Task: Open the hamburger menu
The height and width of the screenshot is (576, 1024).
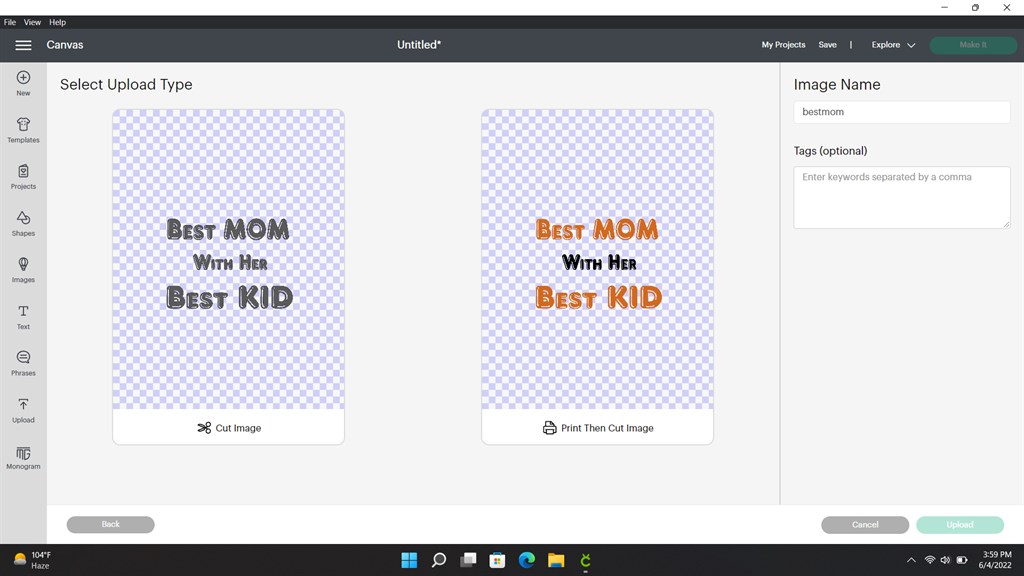Action: [23, 45]
